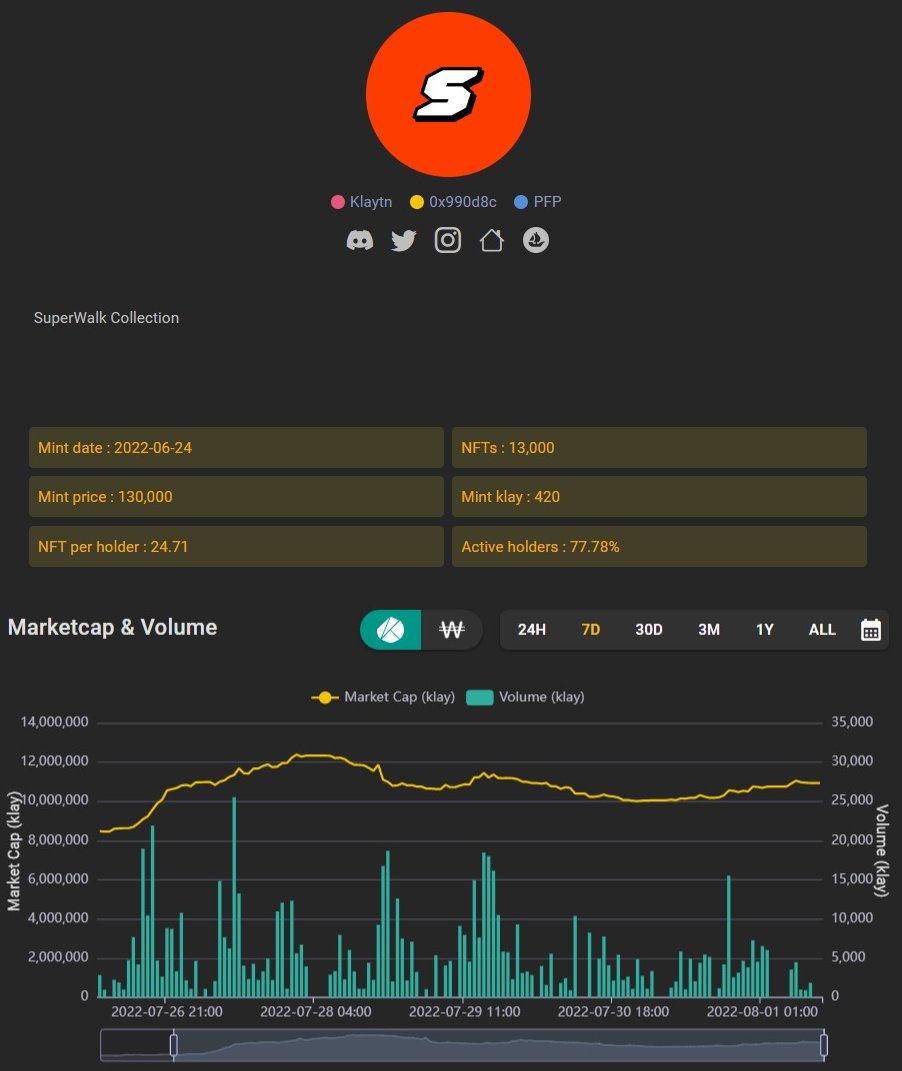The image size is (902, 1071).
Task: Select the ALL time range
Action: pyautogui.click(x=822, y=630)
